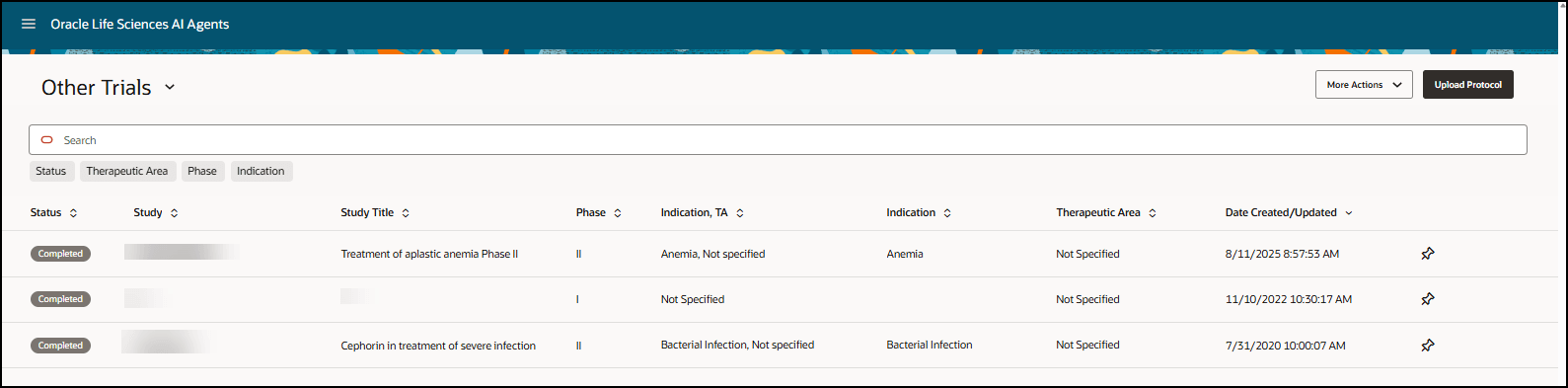
Task: Click 'Bacterial Infection, Not specified' cell
Action: pos(737,345)
